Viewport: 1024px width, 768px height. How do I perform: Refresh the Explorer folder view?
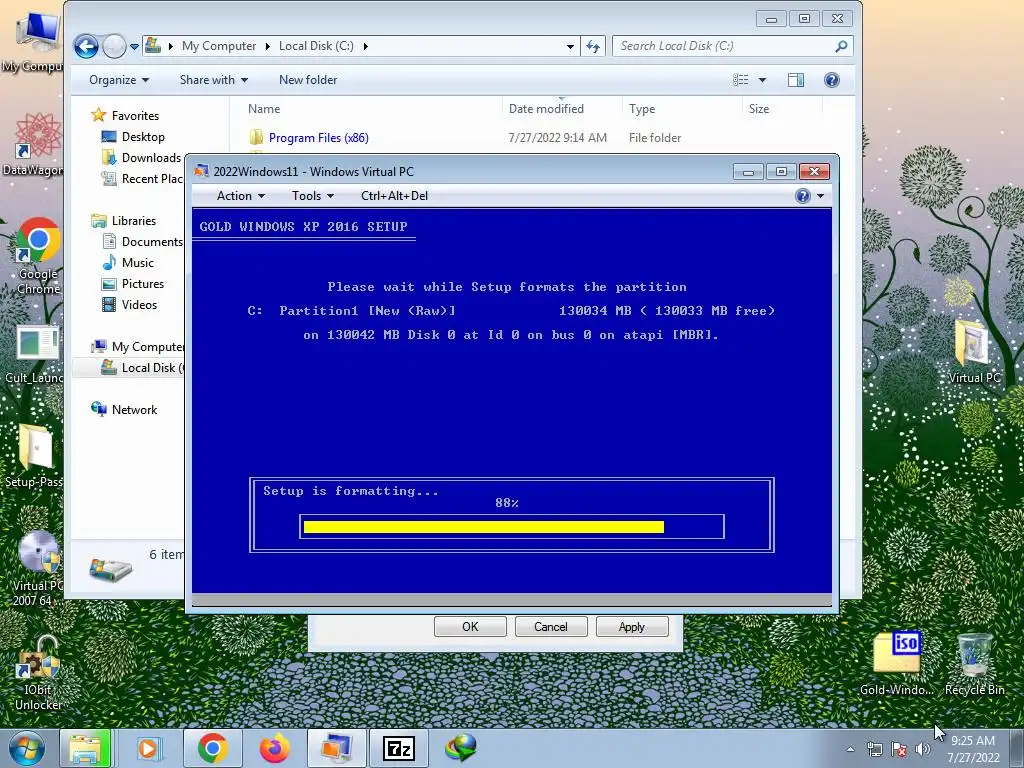pyautogui.click(x=593, y=46)
